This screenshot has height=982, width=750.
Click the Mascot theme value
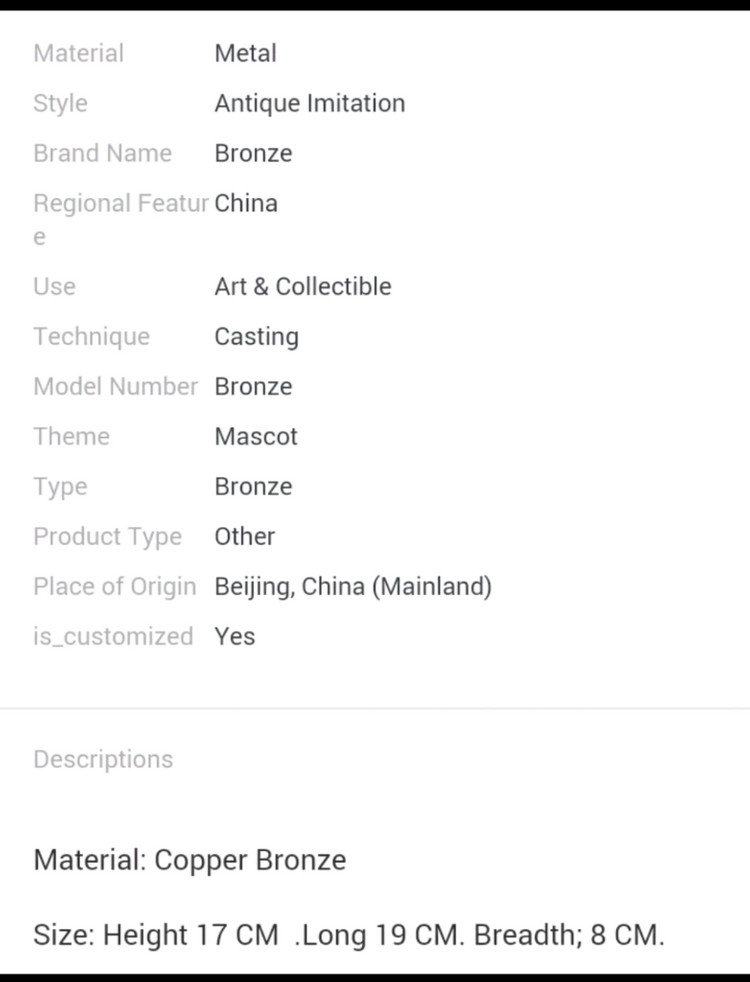coord(255,436)
